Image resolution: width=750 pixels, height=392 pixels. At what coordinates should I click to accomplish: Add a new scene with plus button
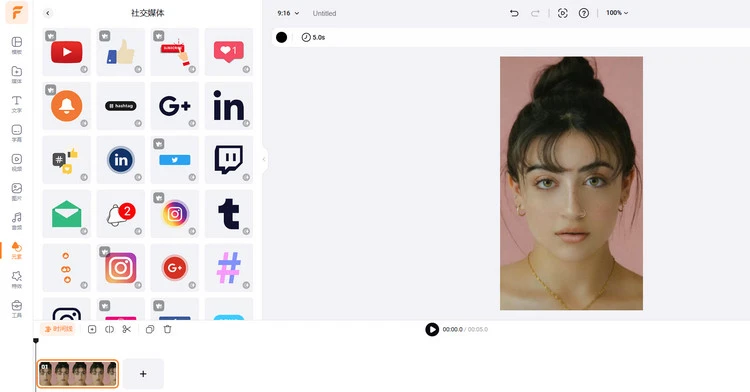(143, 374)
